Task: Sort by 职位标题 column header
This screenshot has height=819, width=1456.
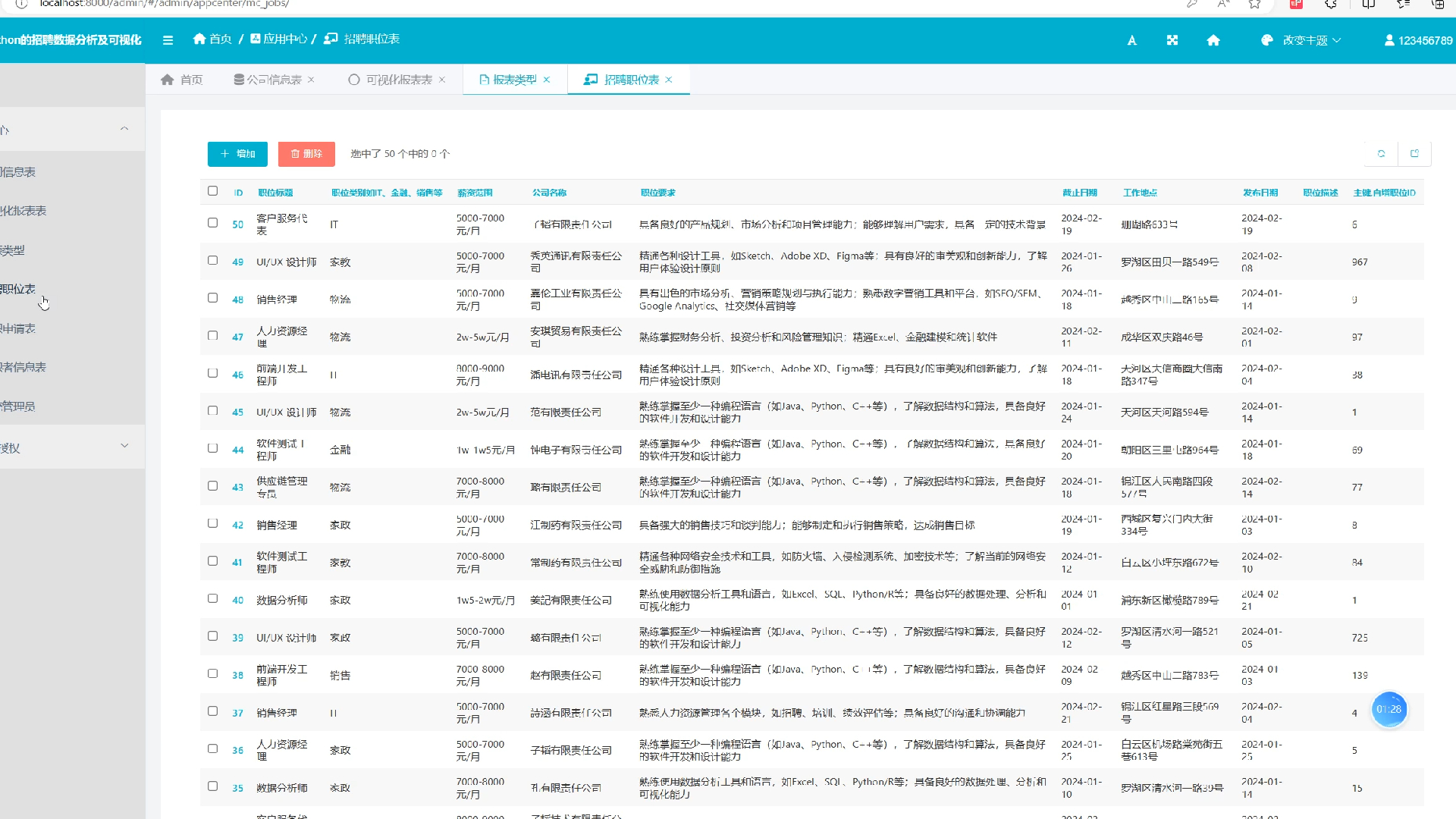Action: point(275,193)
